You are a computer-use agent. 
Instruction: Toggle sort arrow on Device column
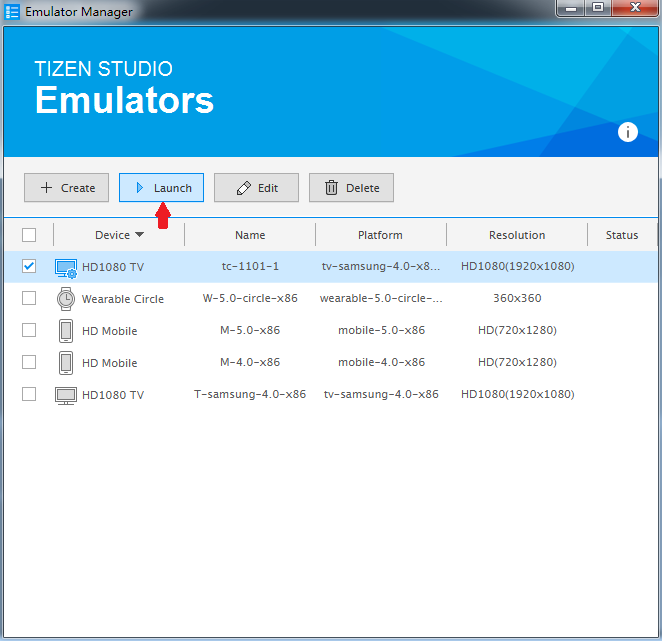[139, 235]
